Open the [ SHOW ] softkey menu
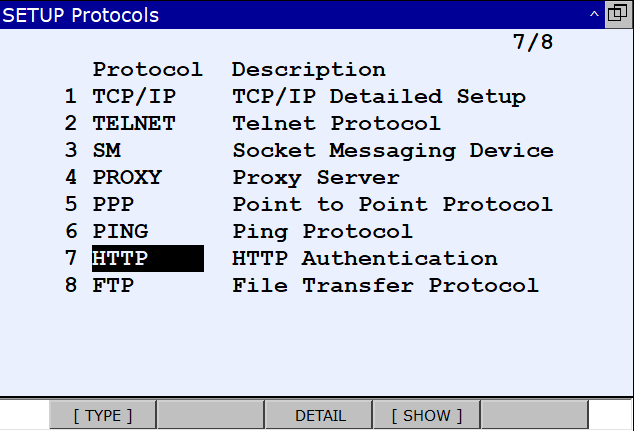This screenshot has height=431, width=634. [427, 415]
